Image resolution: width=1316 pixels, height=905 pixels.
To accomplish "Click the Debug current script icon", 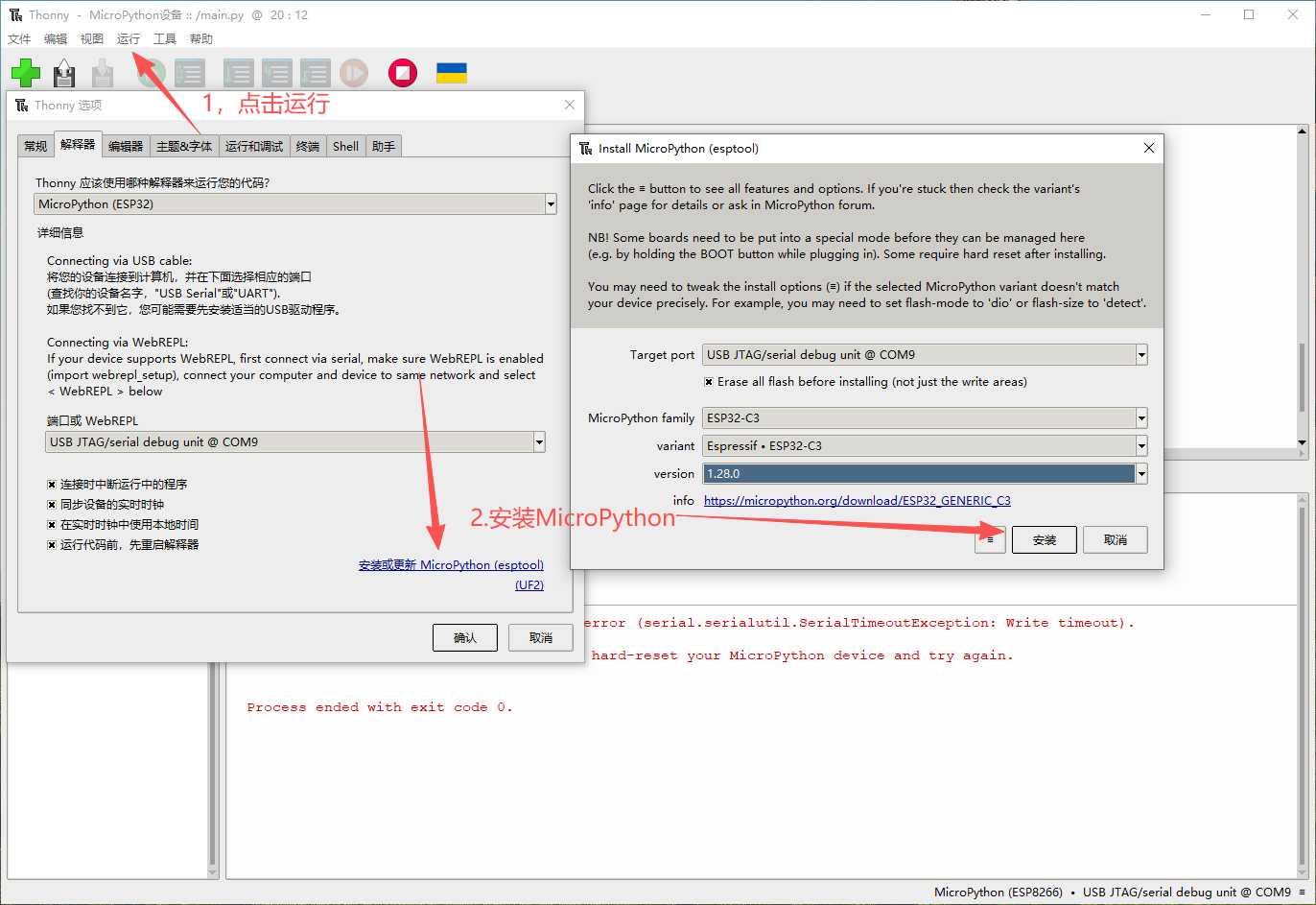I will click(190, 73).
